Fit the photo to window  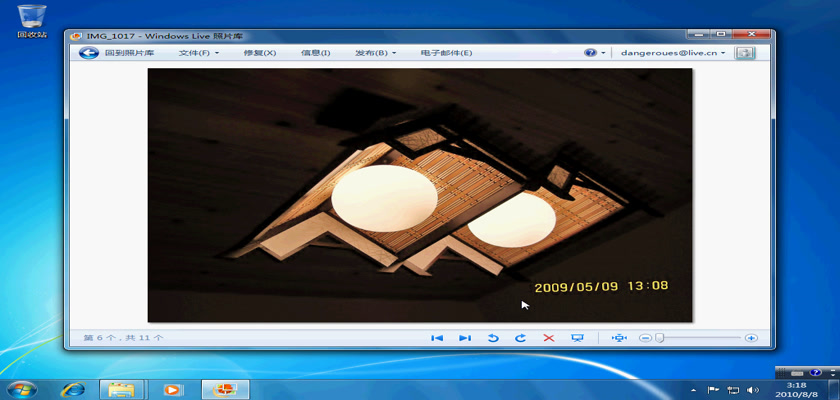(x=619, y=338)
